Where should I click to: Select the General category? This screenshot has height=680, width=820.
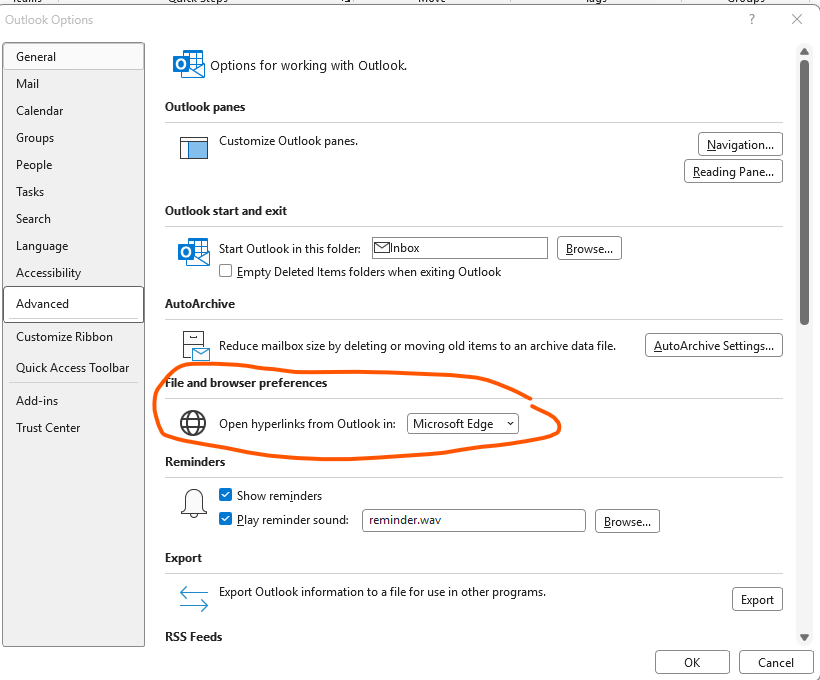pyautogui.click(x=74, y=56)
